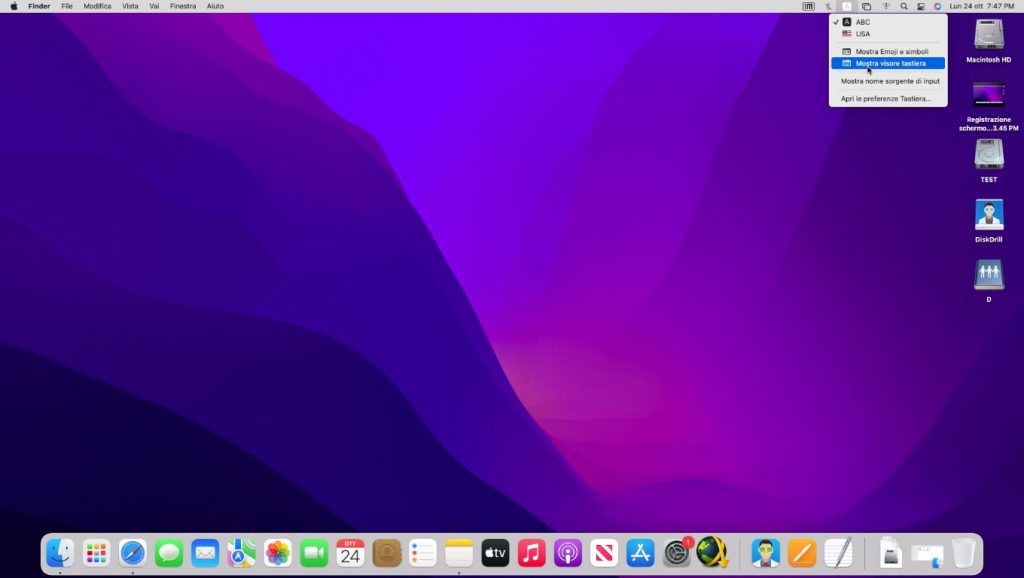Switch input source to USA
The image size is (1024, 578).
[862, 34]
